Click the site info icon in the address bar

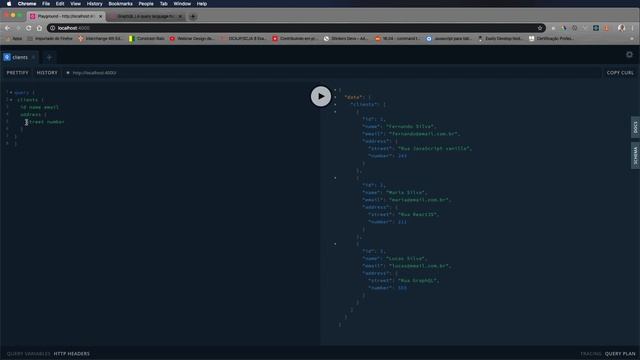(x=53, y=28)
